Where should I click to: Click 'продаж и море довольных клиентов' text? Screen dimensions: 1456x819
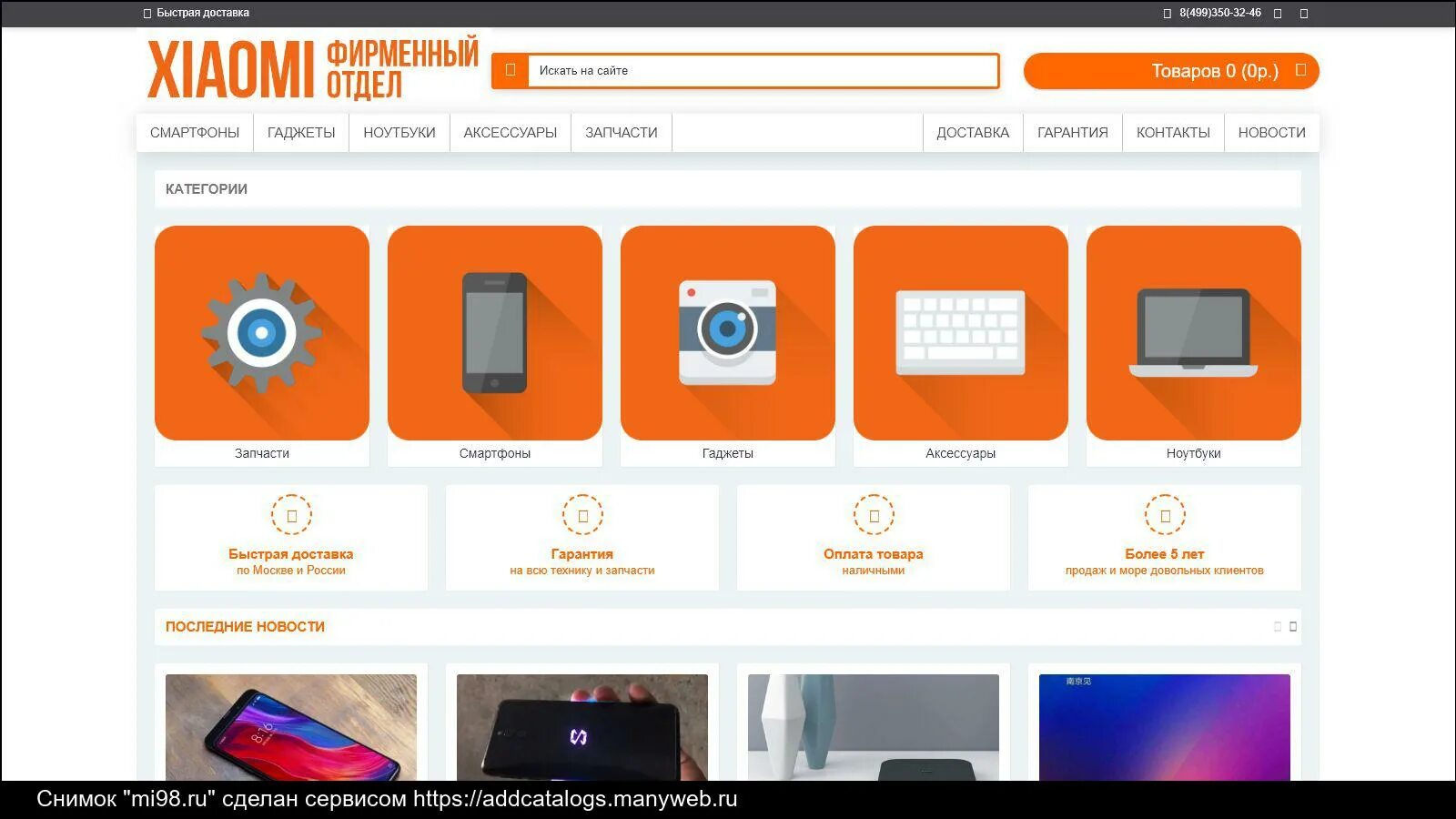[1165, 571]
